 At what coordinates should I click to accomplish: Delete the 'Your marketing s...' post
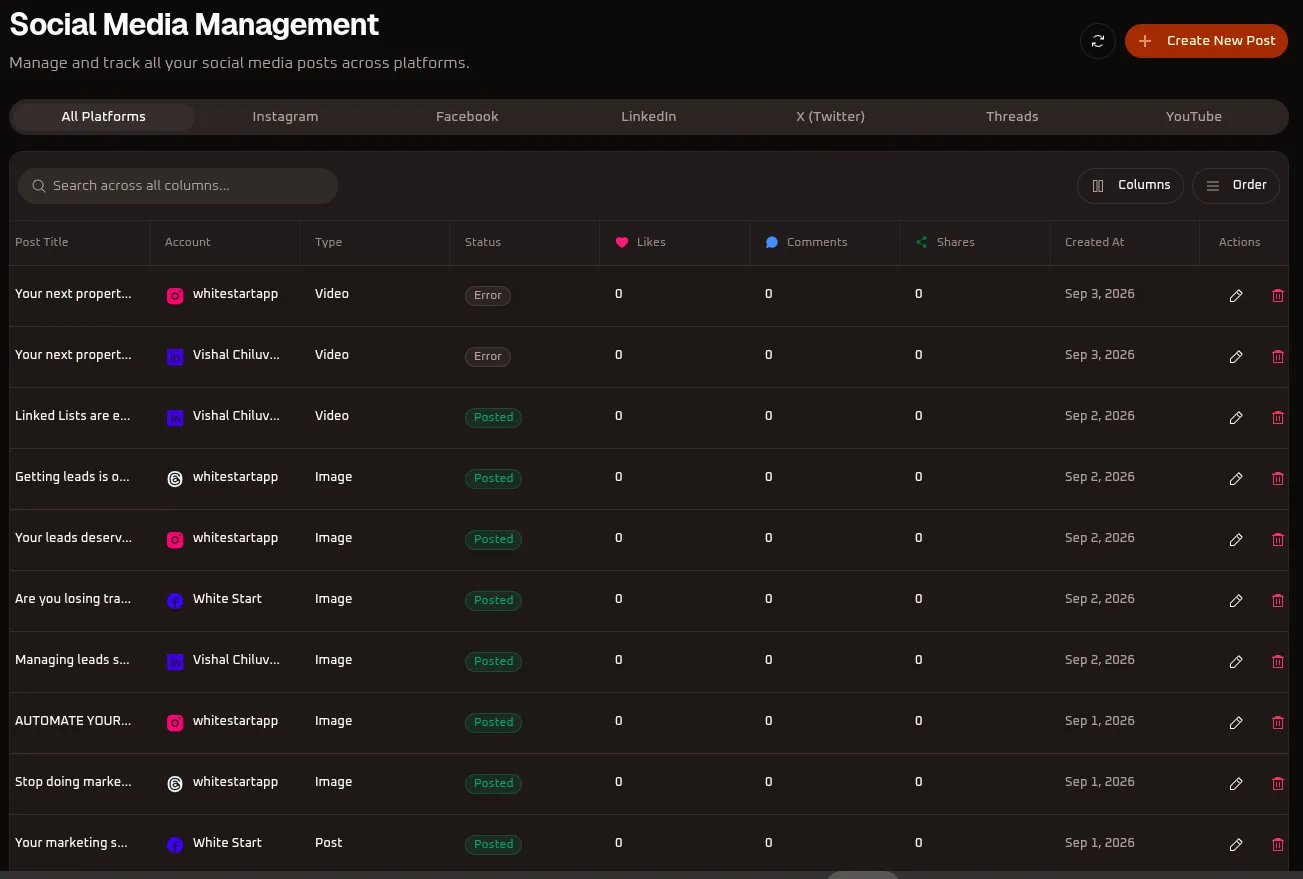[1277, 845]
